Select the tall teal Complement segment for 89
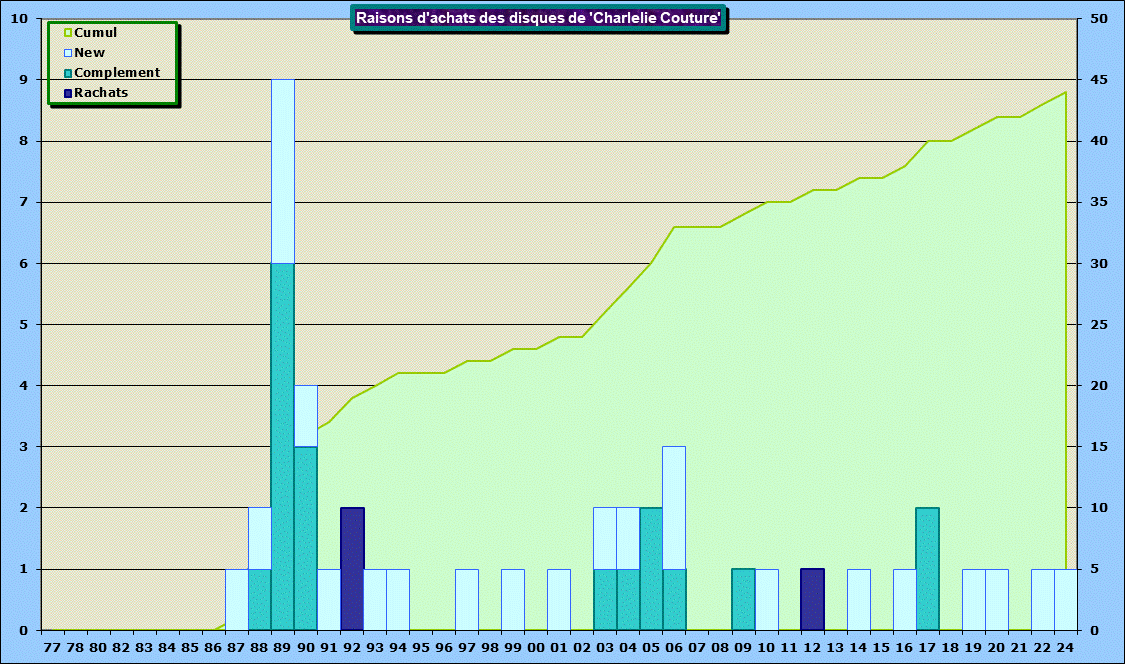1125x664 pixels. coord(283,446)
